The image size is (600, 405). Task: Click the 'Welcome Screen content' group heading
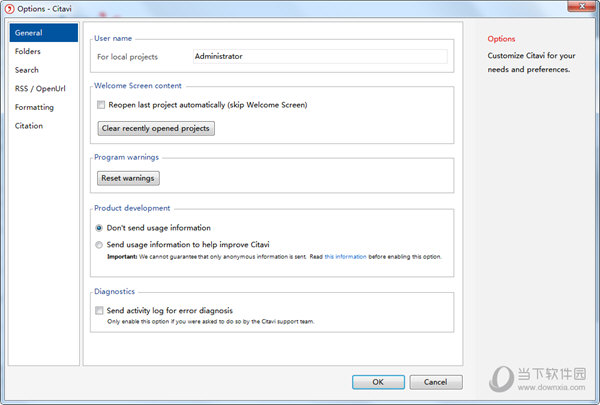coord(138,86)
